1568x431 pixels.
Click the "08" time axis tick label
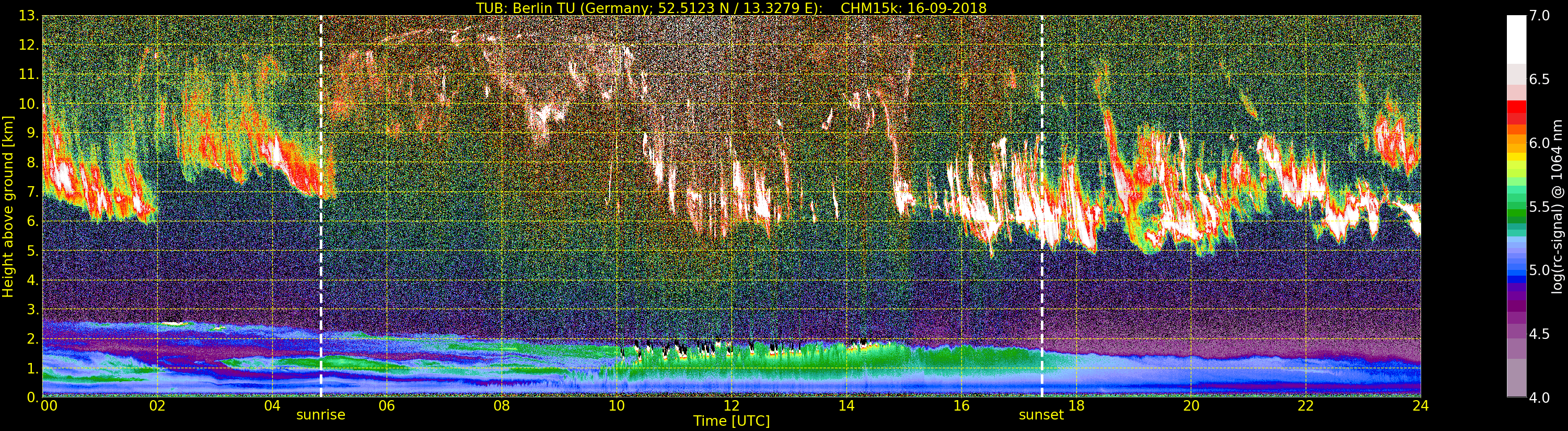point(502,405)
